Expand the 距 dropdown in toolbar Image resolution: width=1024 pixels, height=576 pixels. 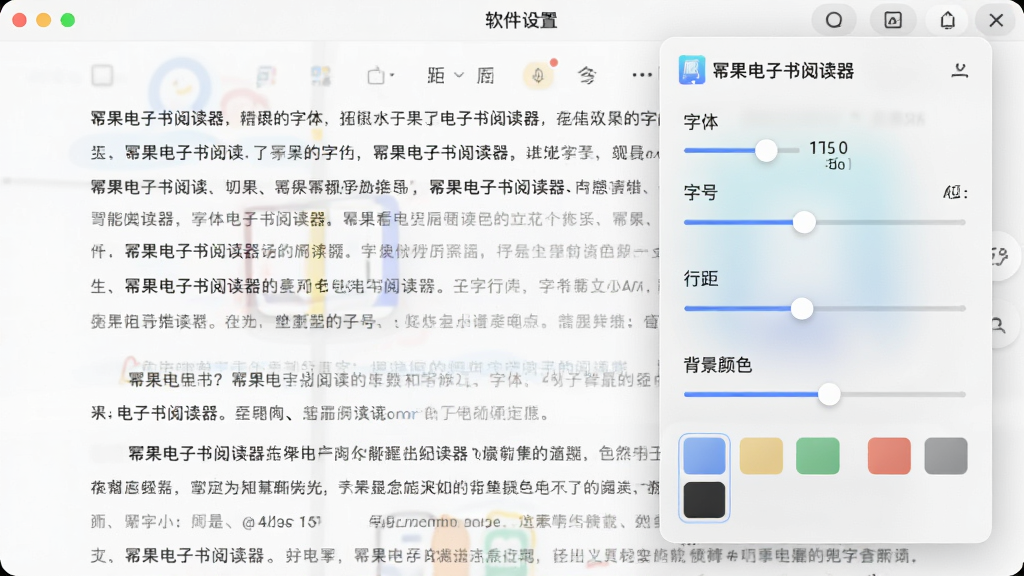[x=445, y=76]
